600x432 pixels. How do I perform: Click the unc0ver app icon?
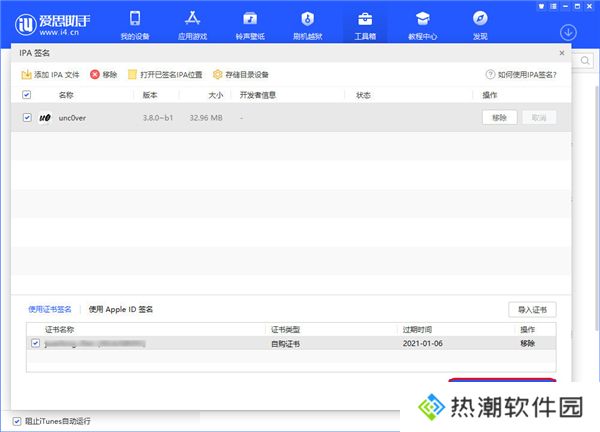pyautogui.click(x=45, y=117)
